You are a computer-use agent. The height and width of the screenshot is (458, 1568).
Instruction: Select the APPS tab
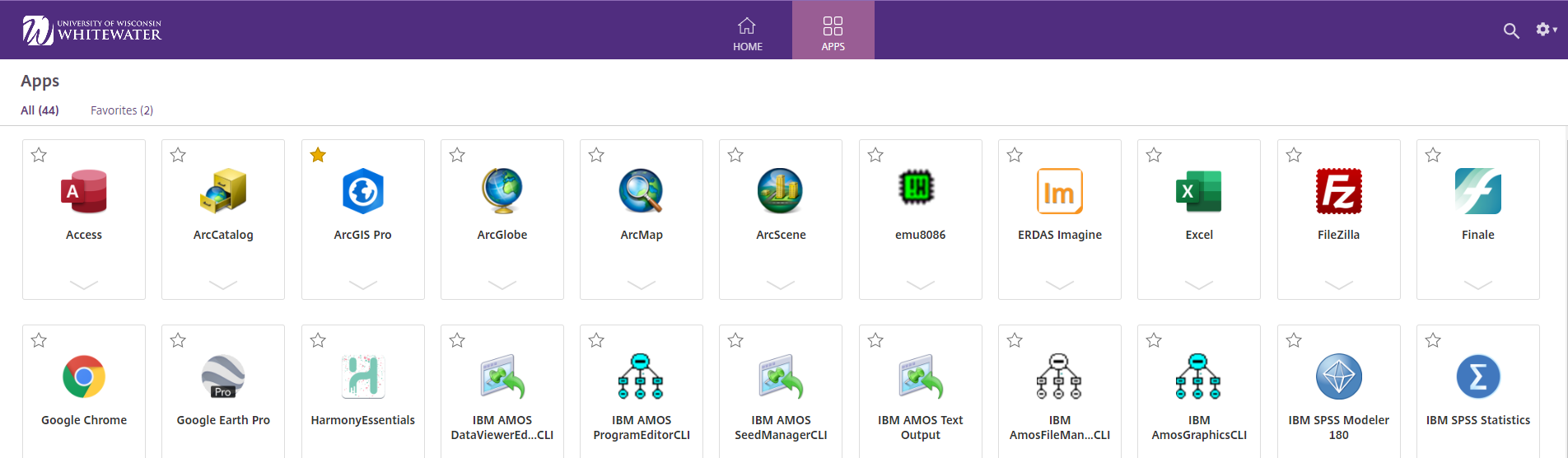click(833, 30)
